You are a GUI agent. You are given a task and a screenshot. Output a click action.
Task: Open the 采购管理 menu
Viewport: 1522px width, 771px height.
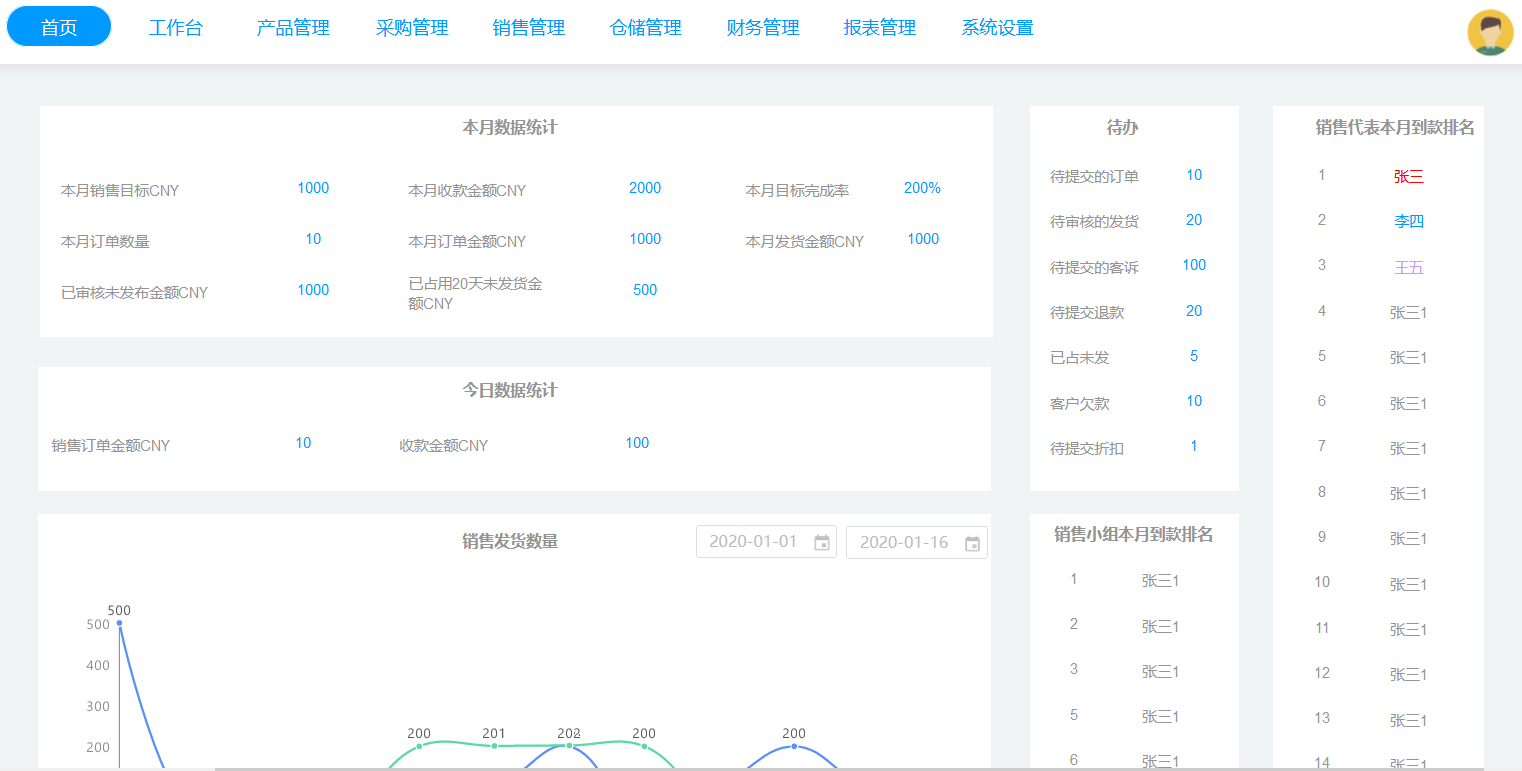click(412, 28)
